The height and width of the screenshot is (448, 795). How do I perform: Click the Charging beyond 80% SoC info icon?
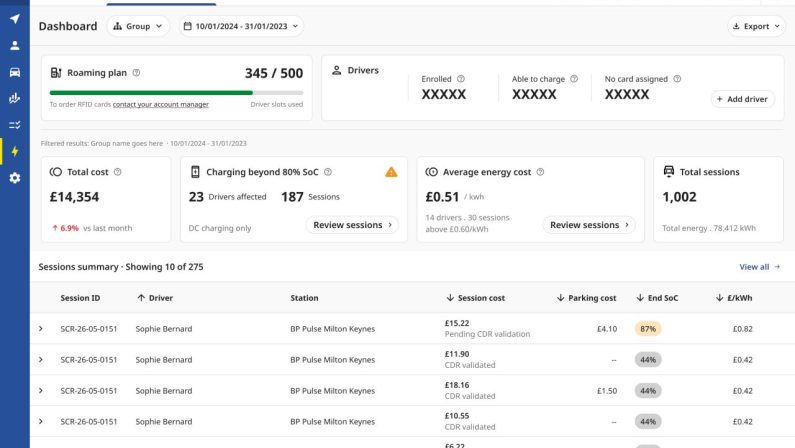(328, 172)
